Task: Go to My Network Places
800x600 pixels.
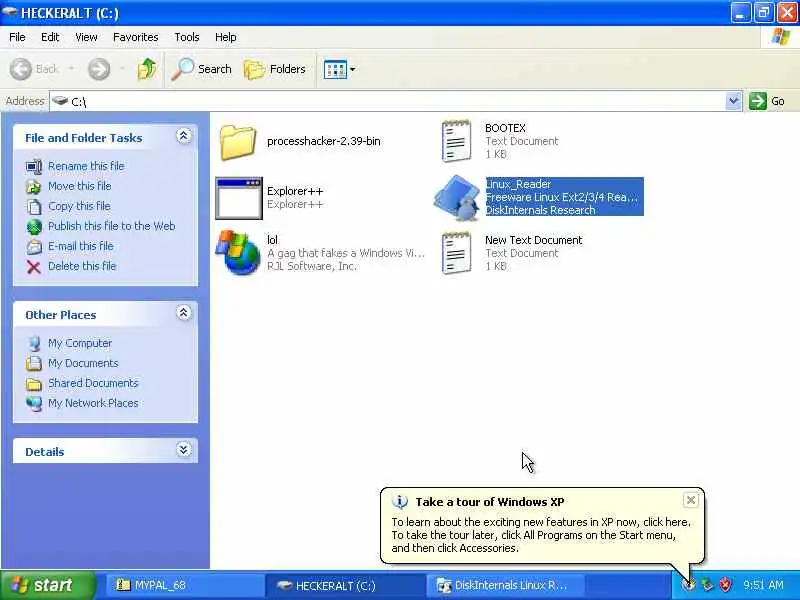Action: click(x=93, y=403)
